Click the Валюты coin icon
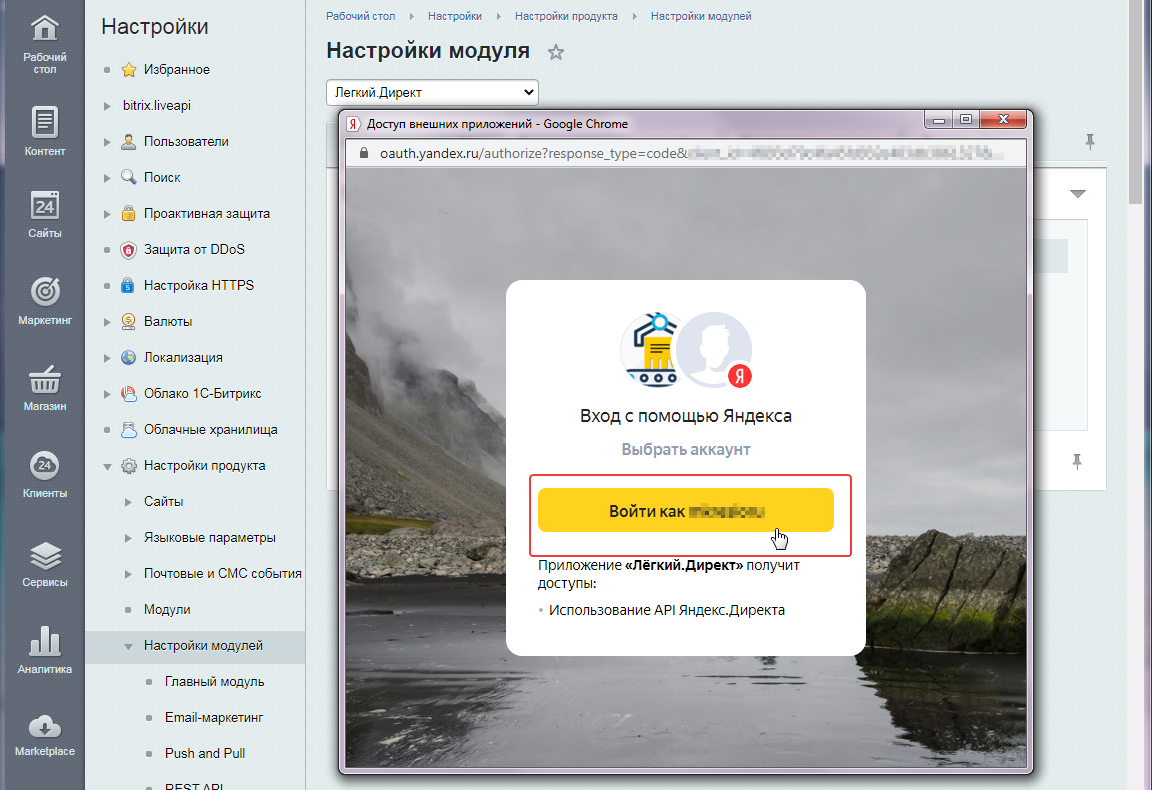Screen dimensions: 1152x790 129,321
